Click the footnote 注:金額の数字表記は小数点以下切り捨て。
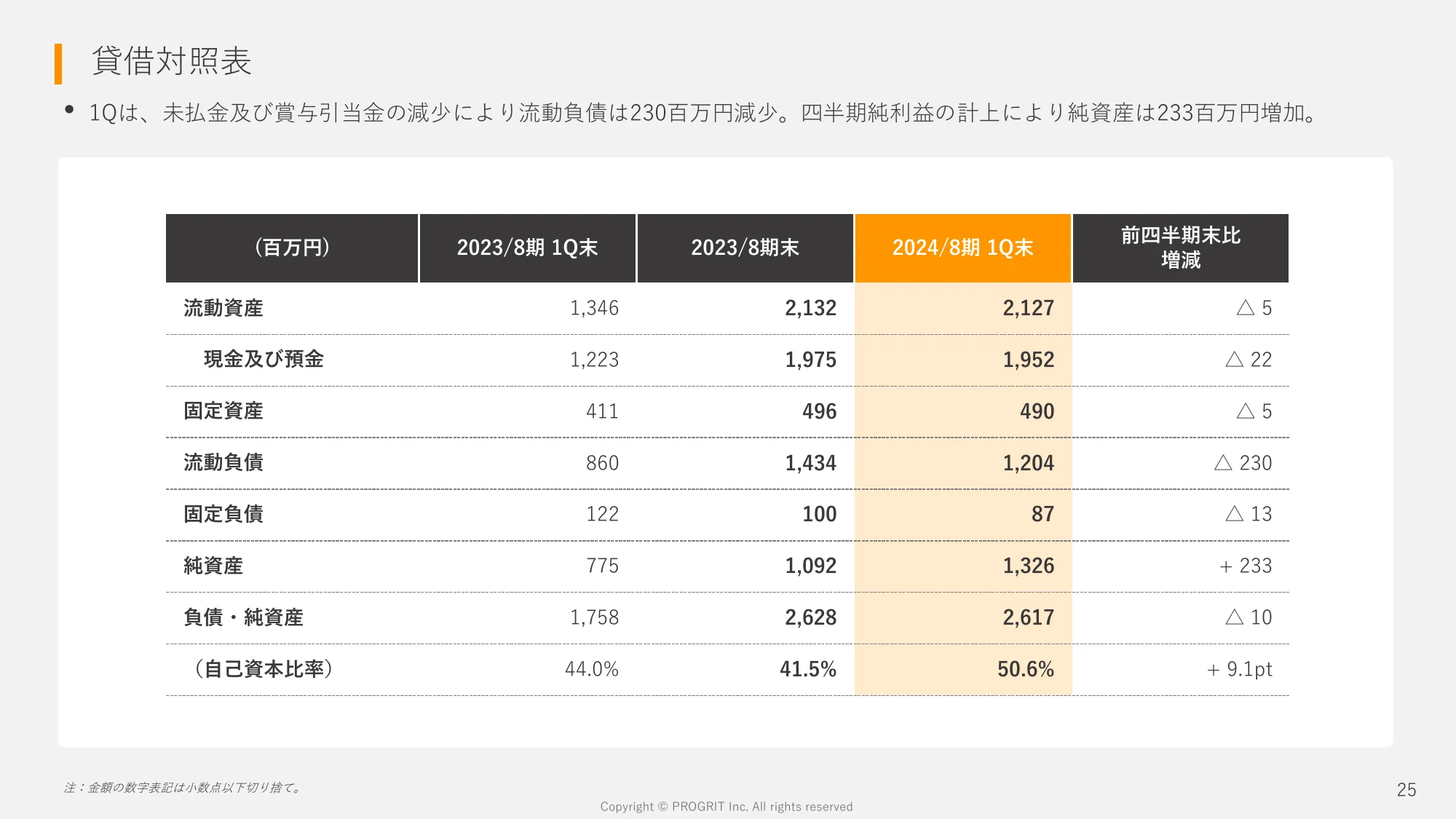The width and height of the screenshot is (1456, 819). pyautogui.click(x=183, y=788)
